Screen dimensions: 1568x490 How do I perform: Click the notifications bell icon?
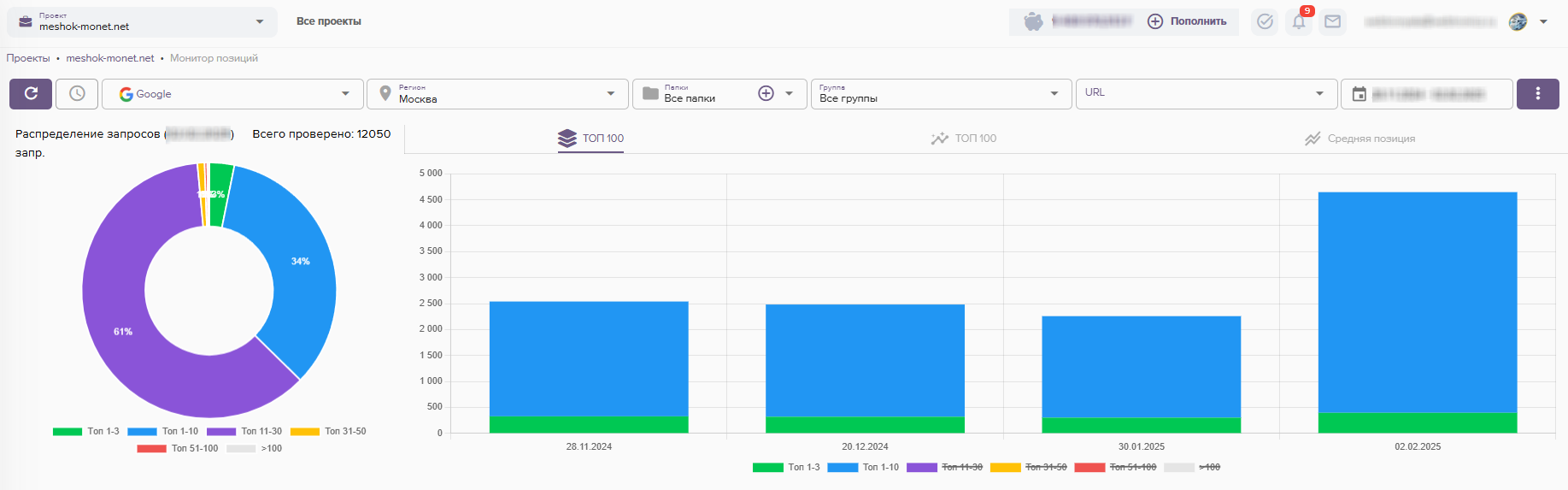(1299, 22)
